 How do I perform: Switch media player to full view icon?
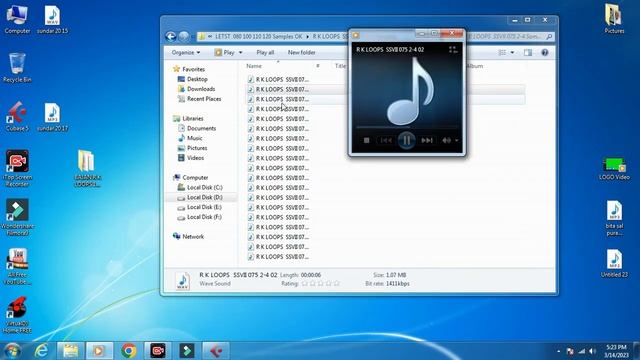point(453,49)
